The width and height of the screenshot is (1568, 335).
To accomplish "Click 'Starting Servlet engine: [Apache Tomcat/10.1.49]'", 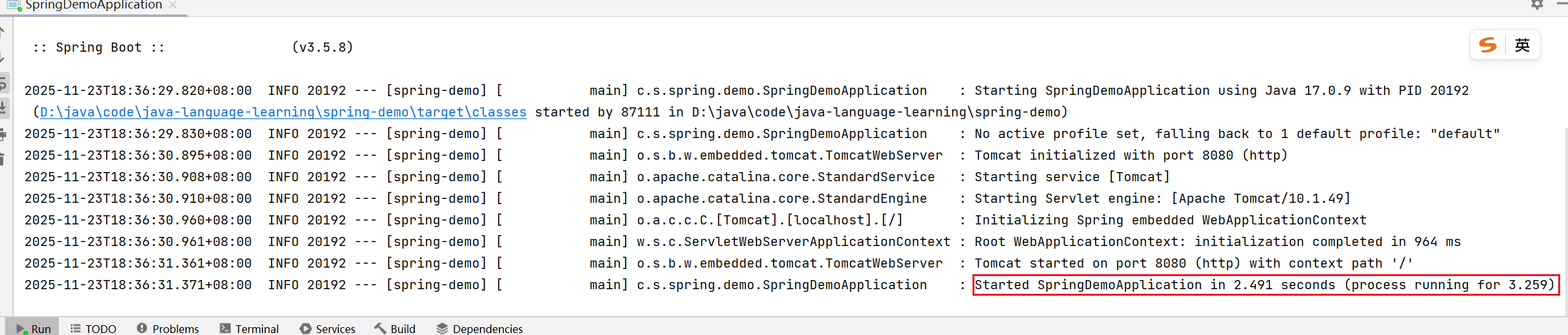I will tap(1162, 198).
